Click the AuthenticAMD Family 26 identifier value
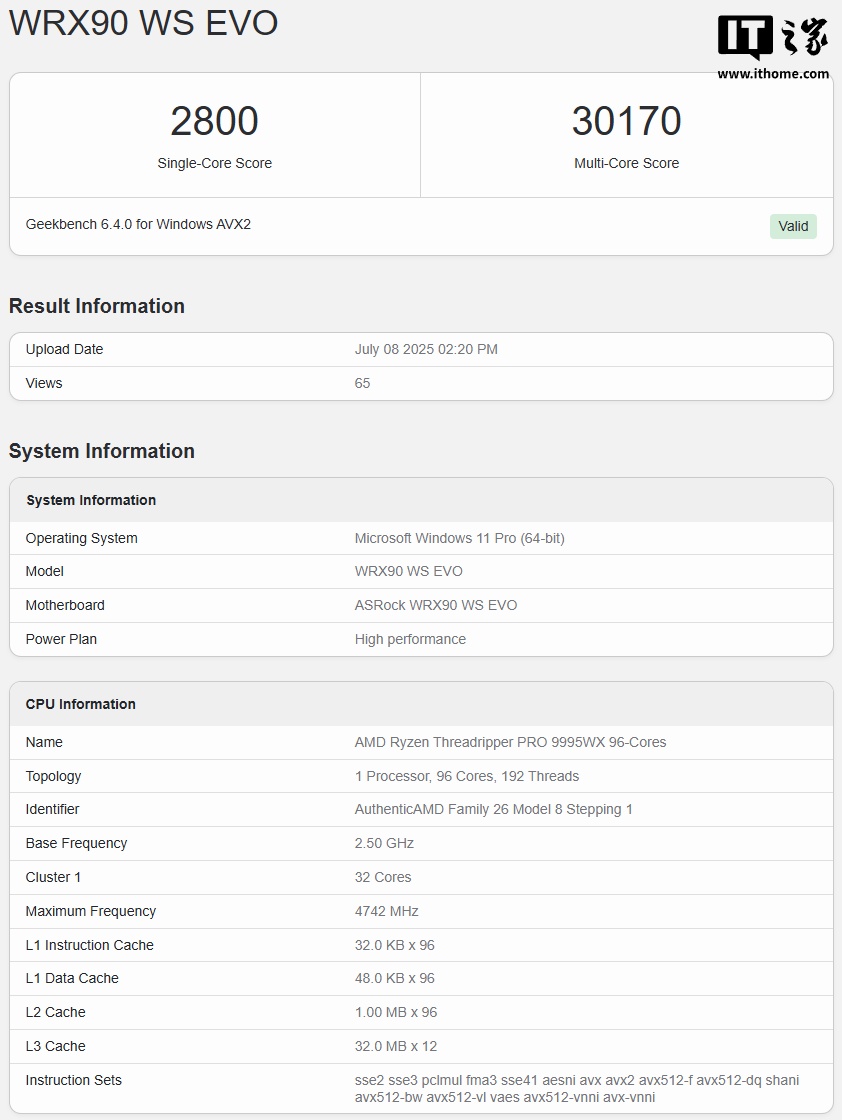 point(493,809)
